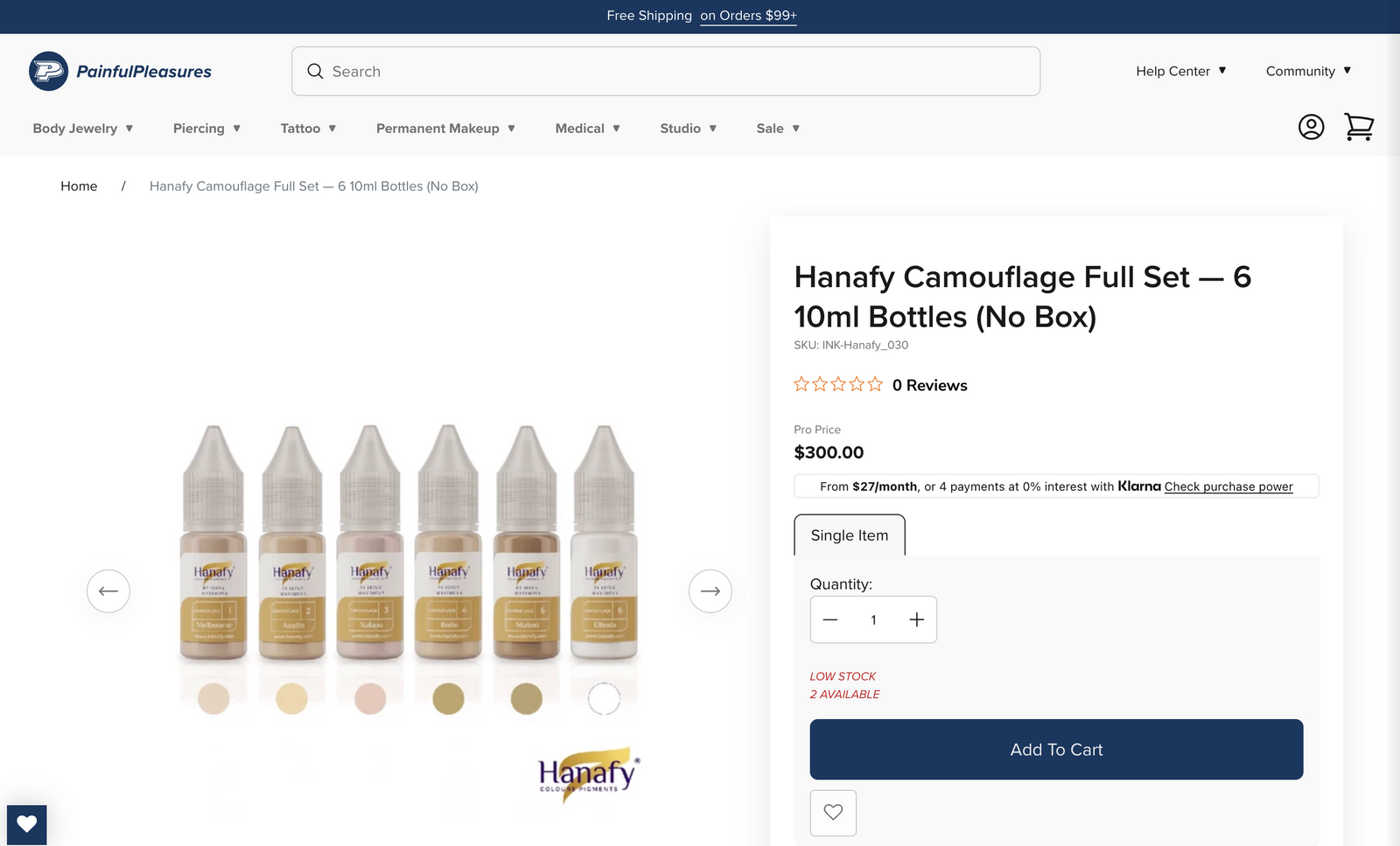Expand the Permanent Makeup dropdown

coord(446,129)
